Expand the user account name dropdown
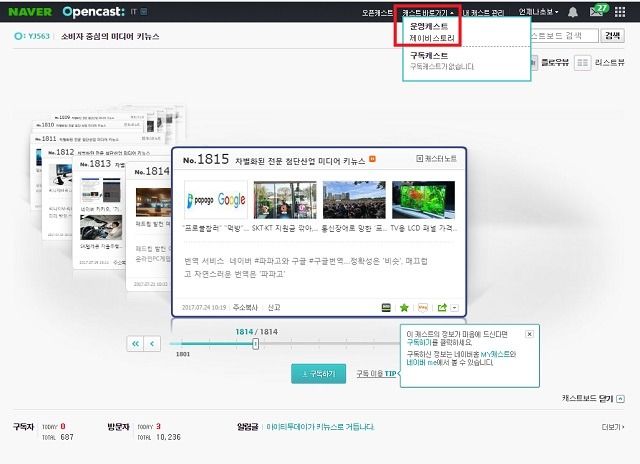The image size is (640, 464). [538, 12]
